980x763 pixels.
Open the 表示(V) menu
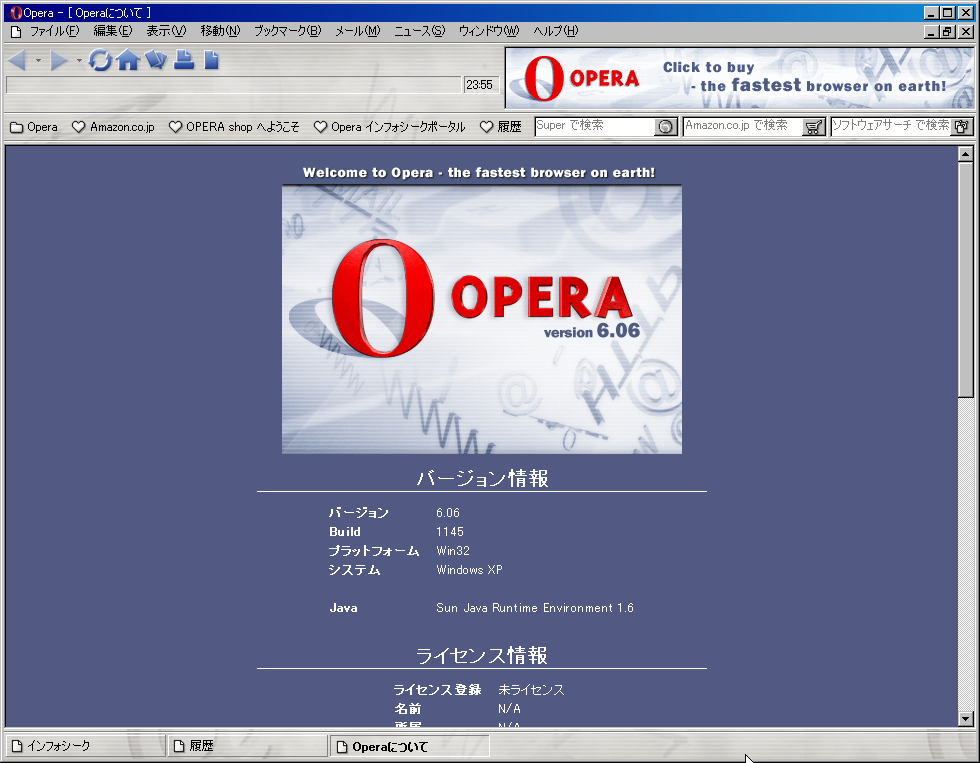[x=166, y=31]
